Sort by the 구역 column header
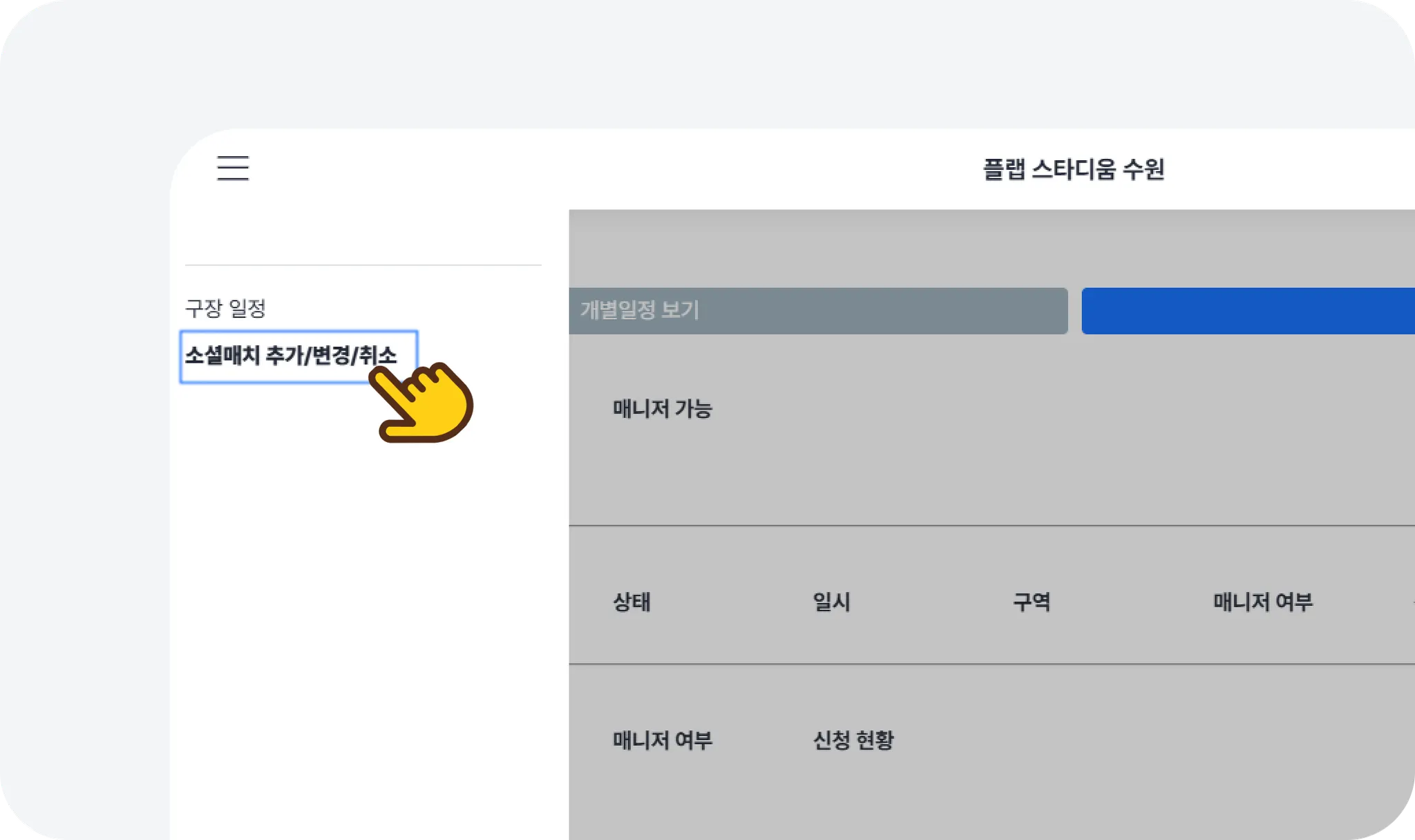 tap(1032, 602)
